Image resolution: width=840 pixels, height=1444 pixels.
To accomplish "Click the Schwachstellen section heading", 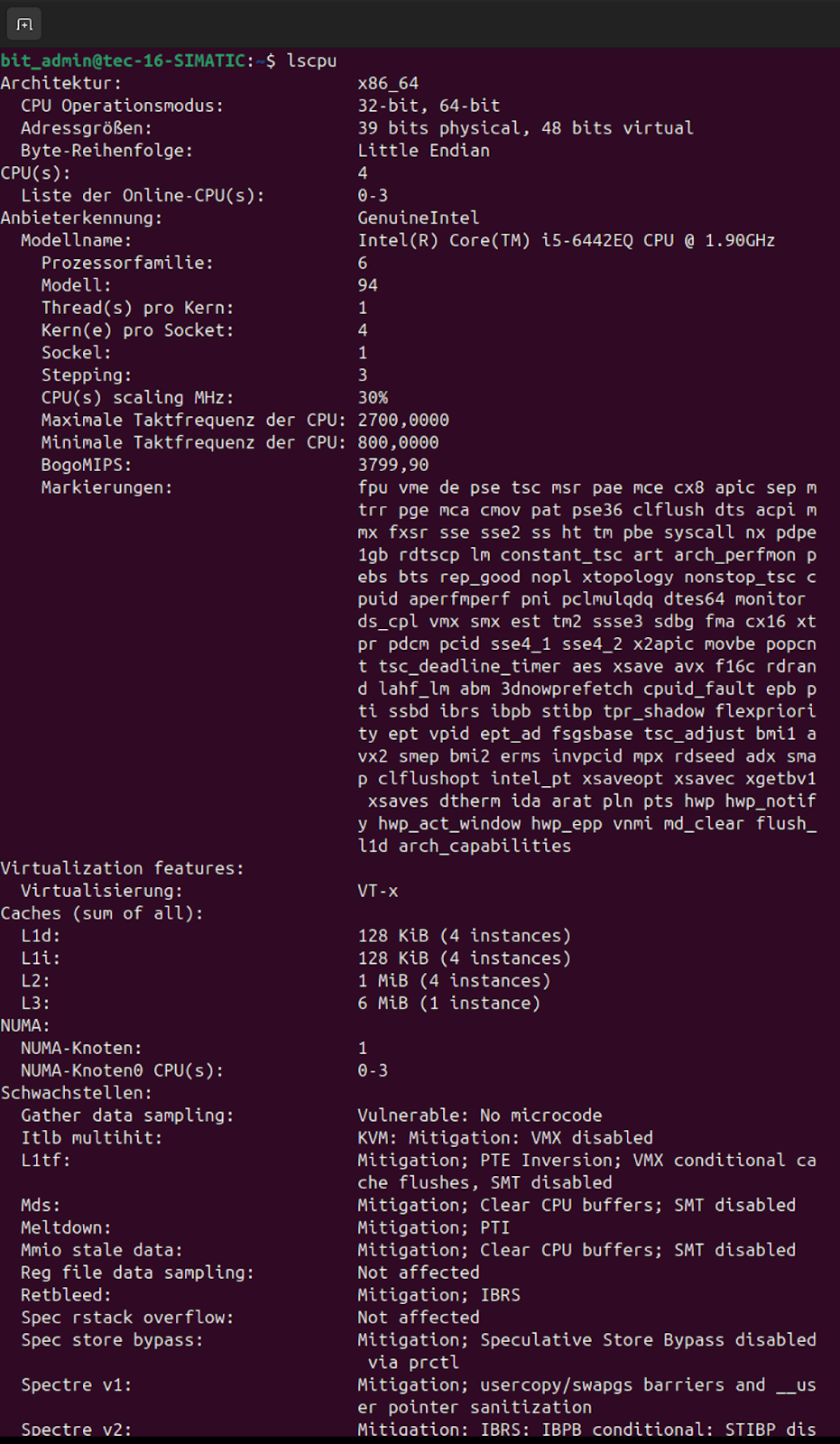I will tap(76, 1093).
